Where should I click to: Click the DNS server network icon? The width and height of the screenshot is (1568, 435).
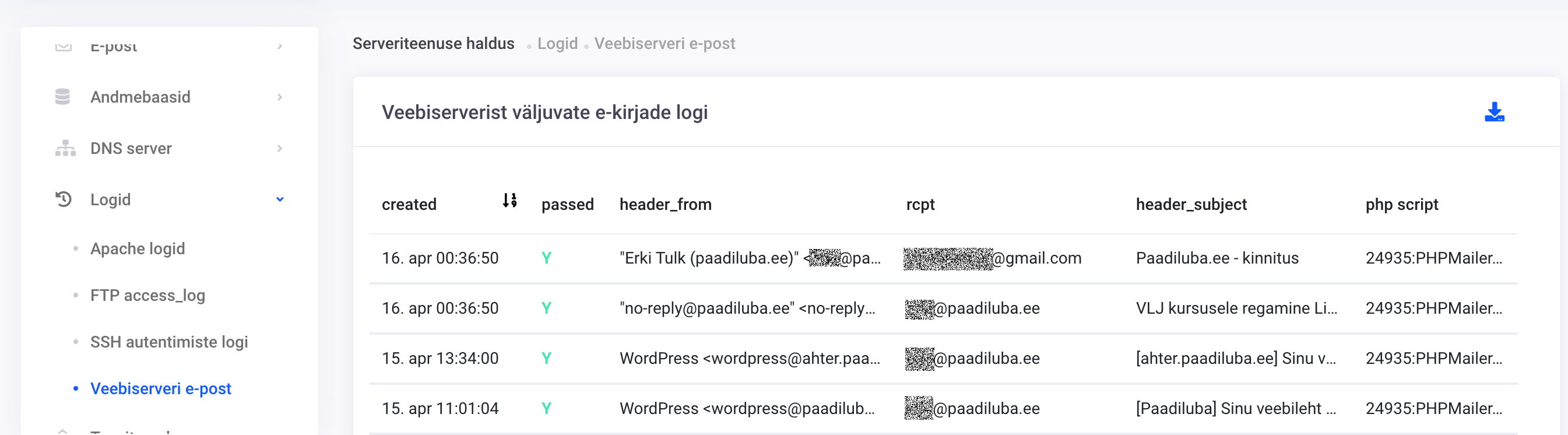pos(65,148)
